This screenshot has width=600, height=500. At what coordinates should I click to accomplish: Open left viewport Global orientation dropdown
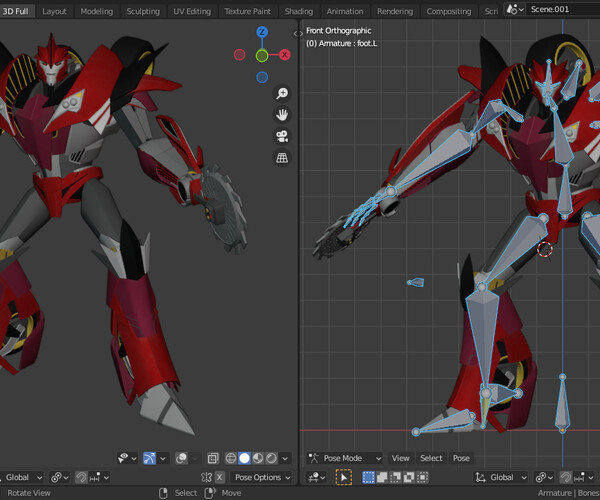[21, 477]
